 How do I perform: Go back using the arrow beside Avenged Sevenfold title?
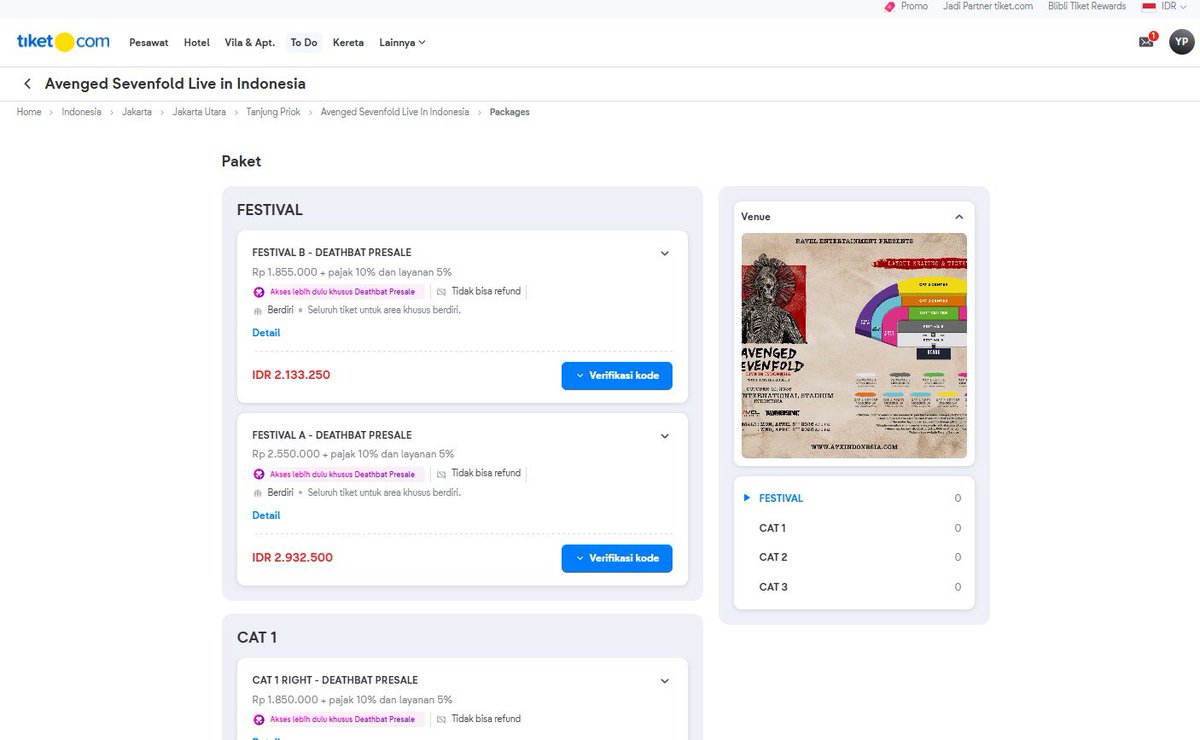tap(27, 84)
